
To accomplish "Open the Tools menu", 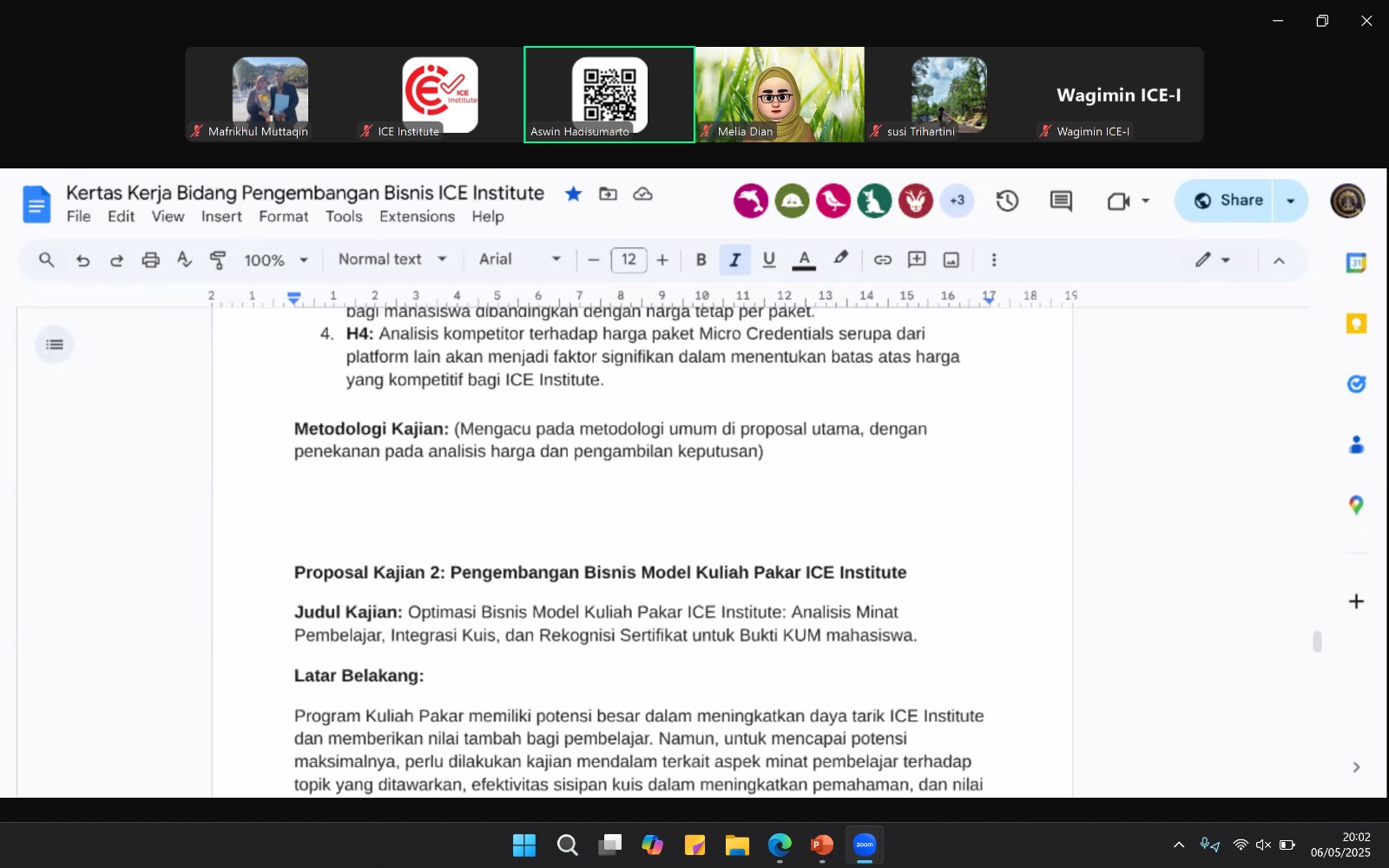I will tap(344, 217).
